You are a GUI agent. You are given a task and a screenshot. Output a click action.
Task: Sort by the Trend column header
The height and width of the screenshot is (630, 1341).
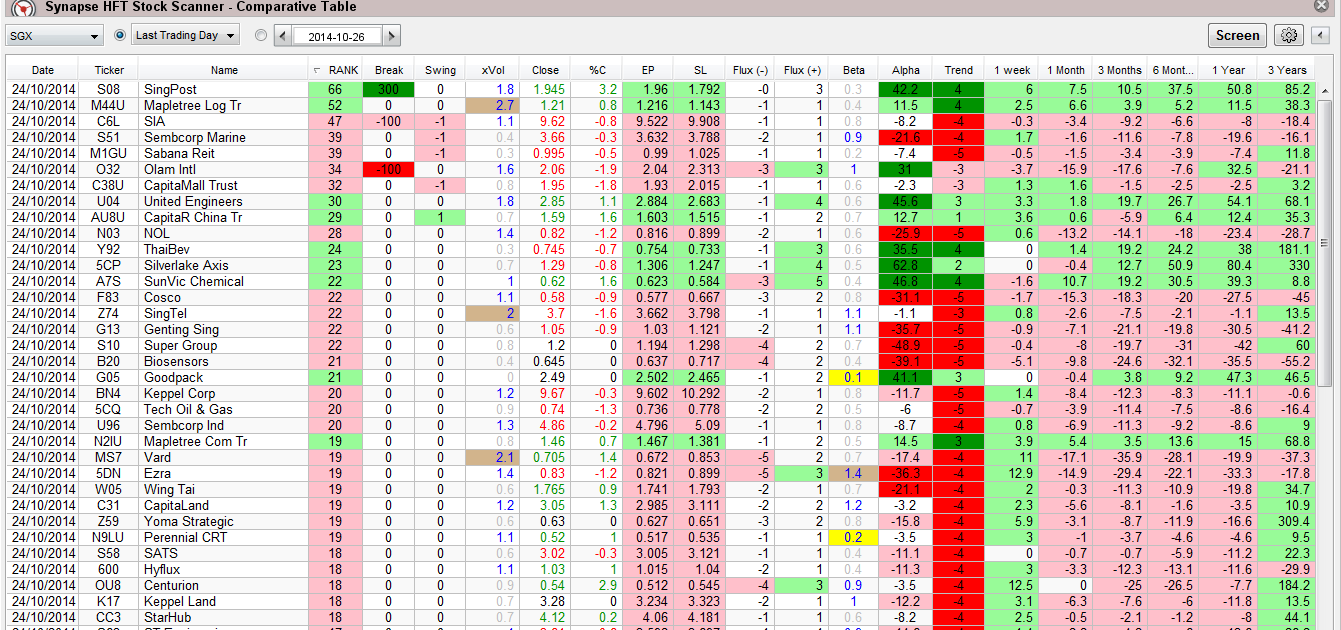pyautogui.click(x=958, y=70)
